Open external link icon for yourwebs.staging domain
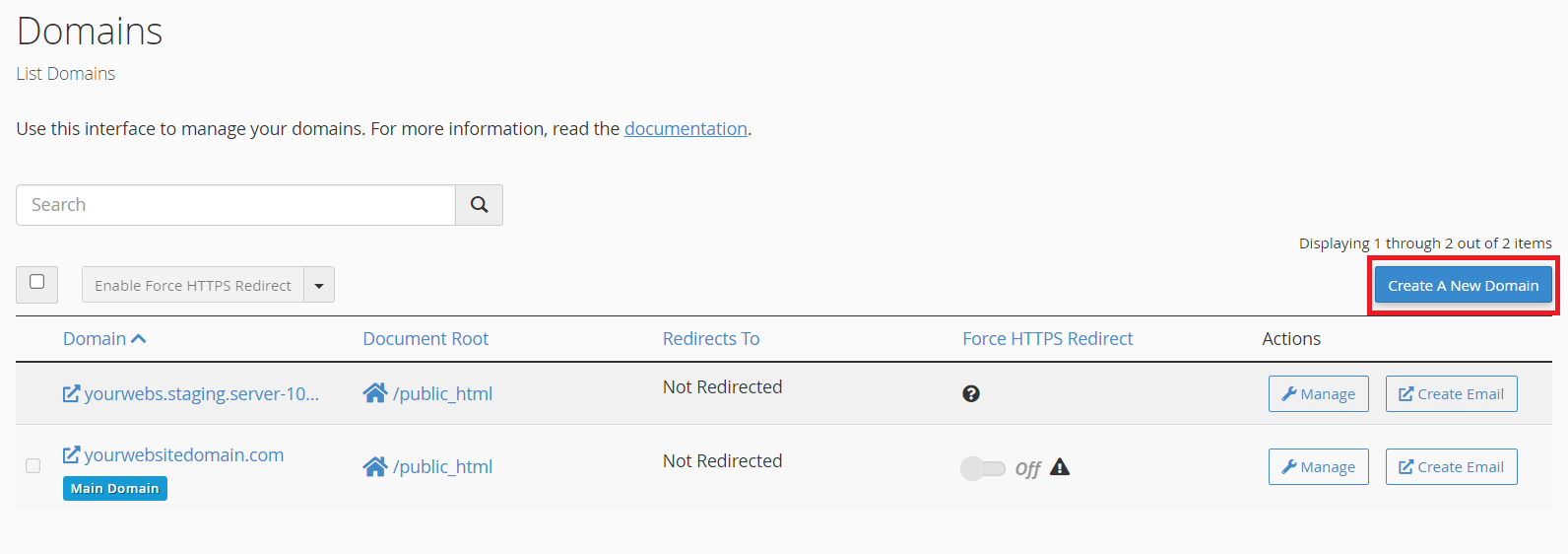The height and width of the screenshot is (554, 1568). [x=71, y=393]
